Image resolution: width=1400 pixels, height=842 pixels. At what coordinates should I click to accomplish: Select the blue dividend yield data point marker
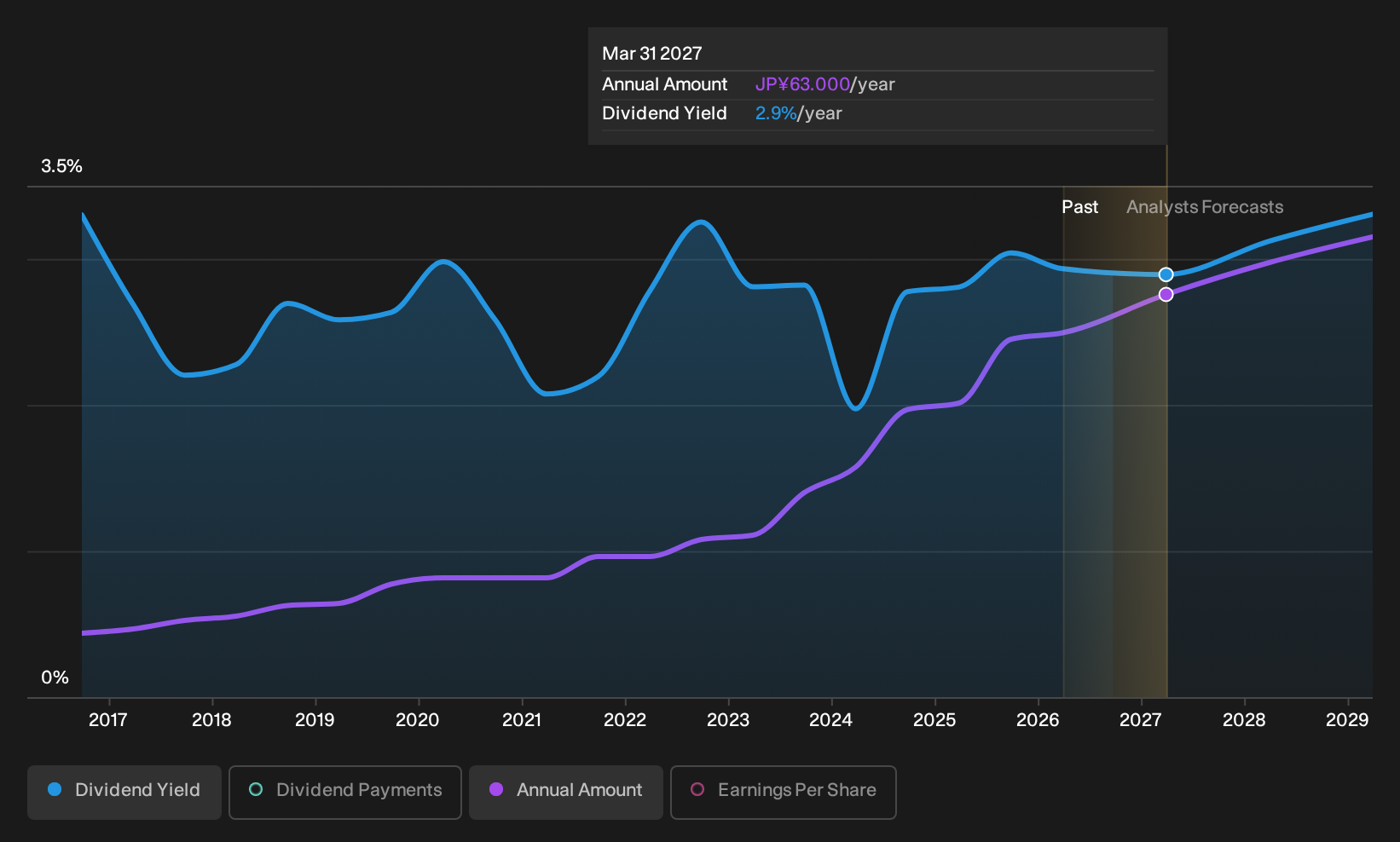1166,274
